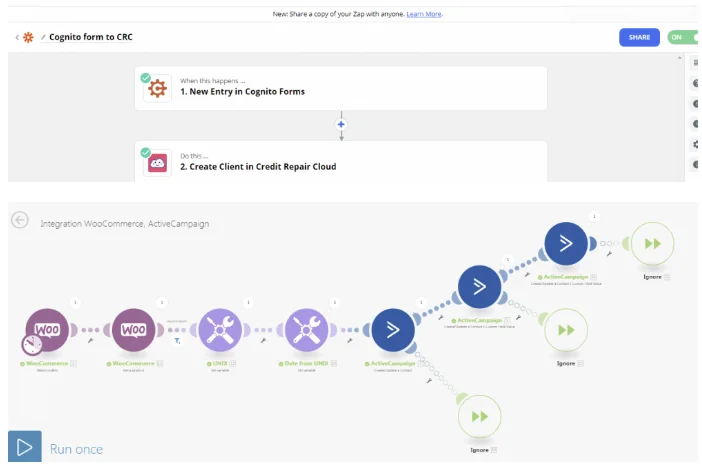Click the first ActiveCampaign module after Date from UNIX

[x=392, y=329]
